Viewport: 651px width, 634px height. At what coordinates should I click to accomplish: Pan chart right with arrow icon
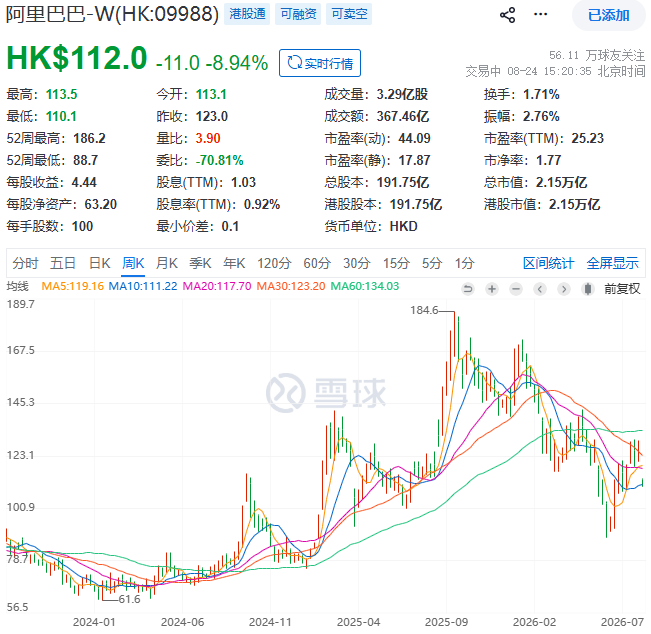tap(564, 289)
